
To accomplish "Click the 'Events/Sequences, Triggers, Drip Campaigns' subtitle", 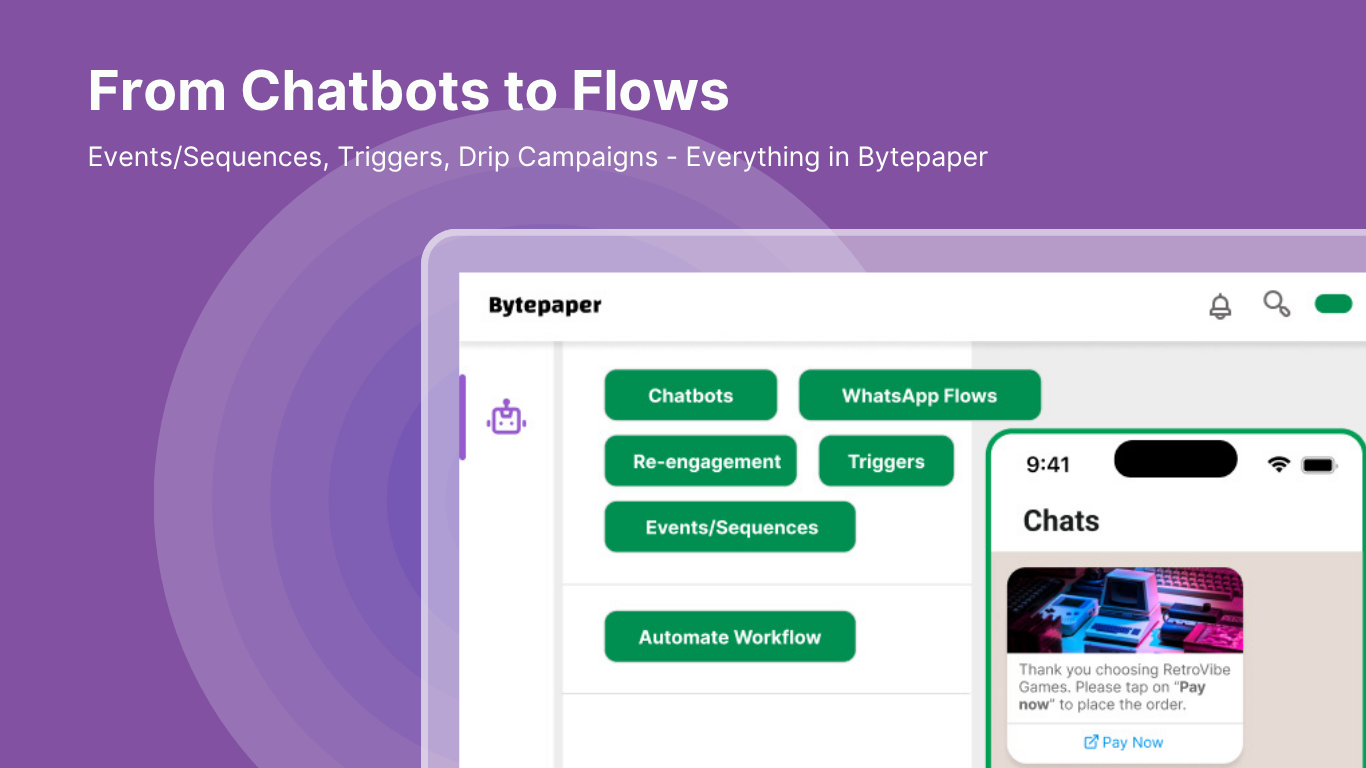I will 538,157.
